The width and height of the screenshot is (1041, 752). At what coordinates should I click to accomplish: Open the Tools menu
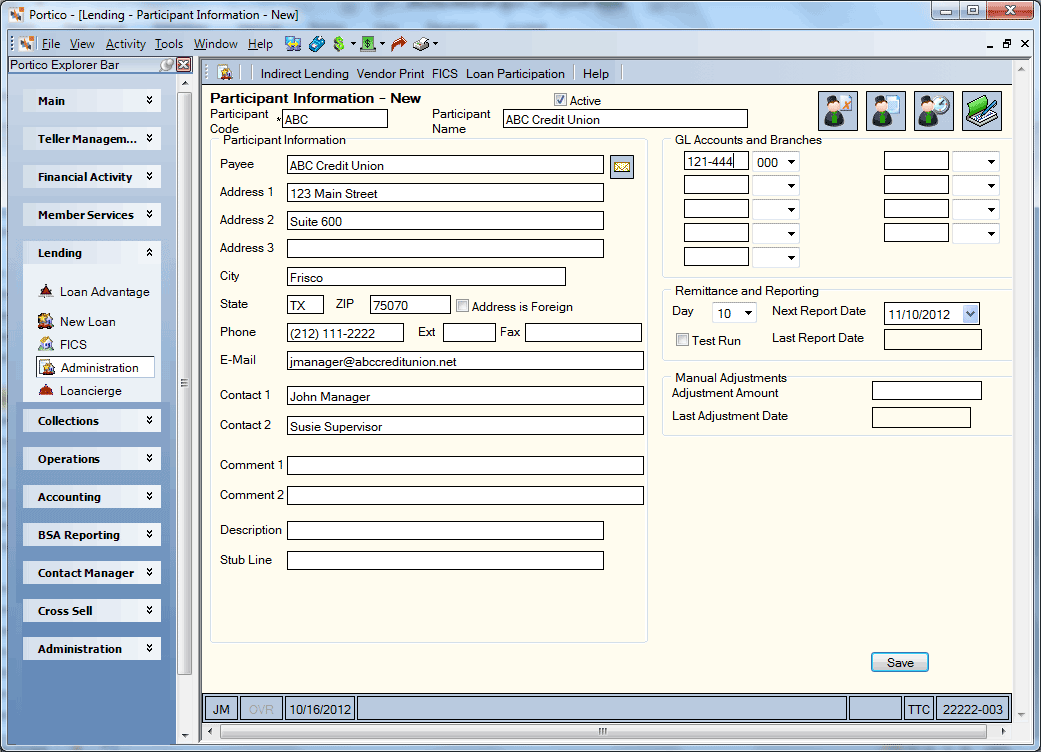(x=169, y=44)
